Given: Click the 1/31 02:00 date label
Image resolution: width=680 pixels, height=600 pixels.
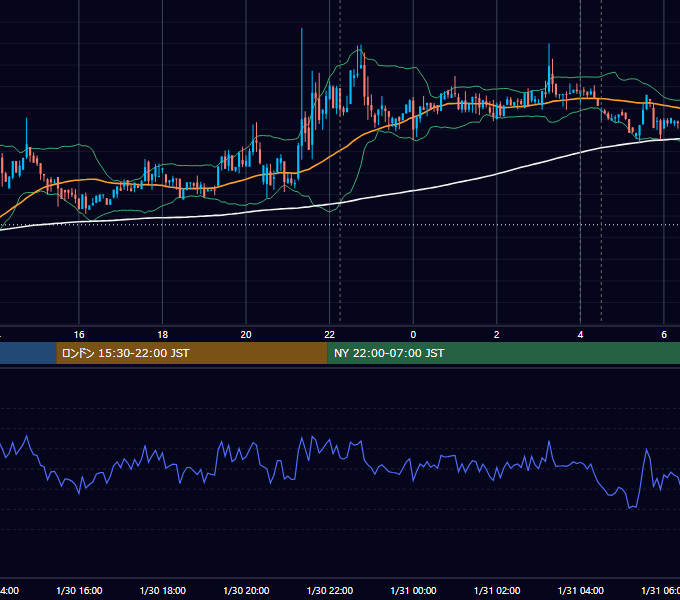Looking at the screenshot, I should 497,590.
